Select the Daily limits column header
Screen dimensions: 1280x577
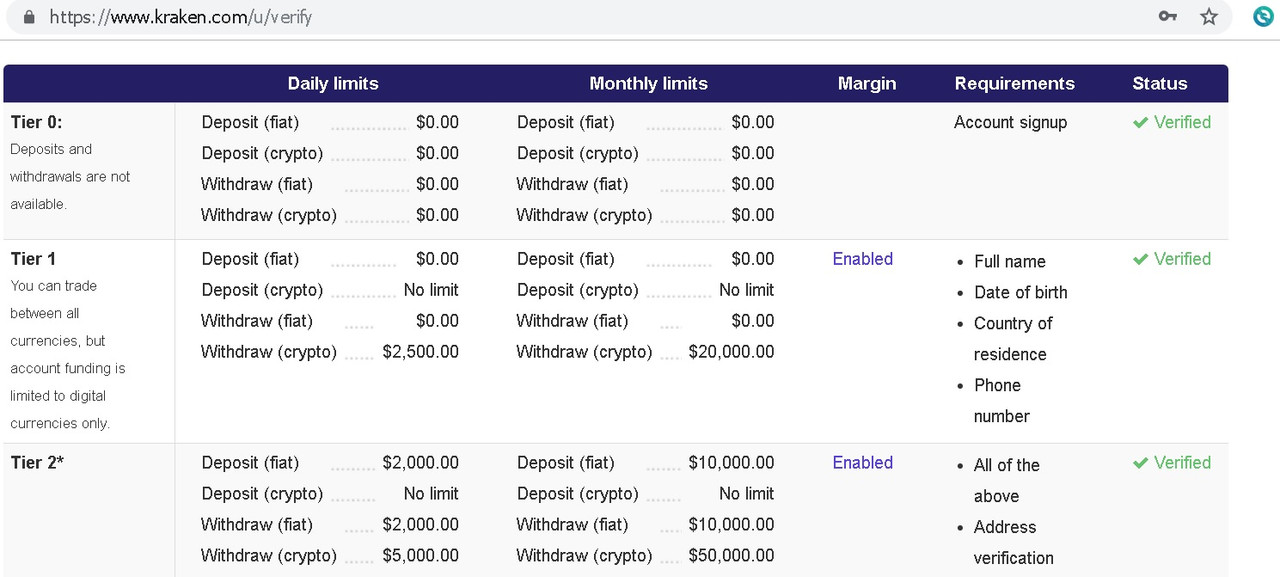pos(333,84)
